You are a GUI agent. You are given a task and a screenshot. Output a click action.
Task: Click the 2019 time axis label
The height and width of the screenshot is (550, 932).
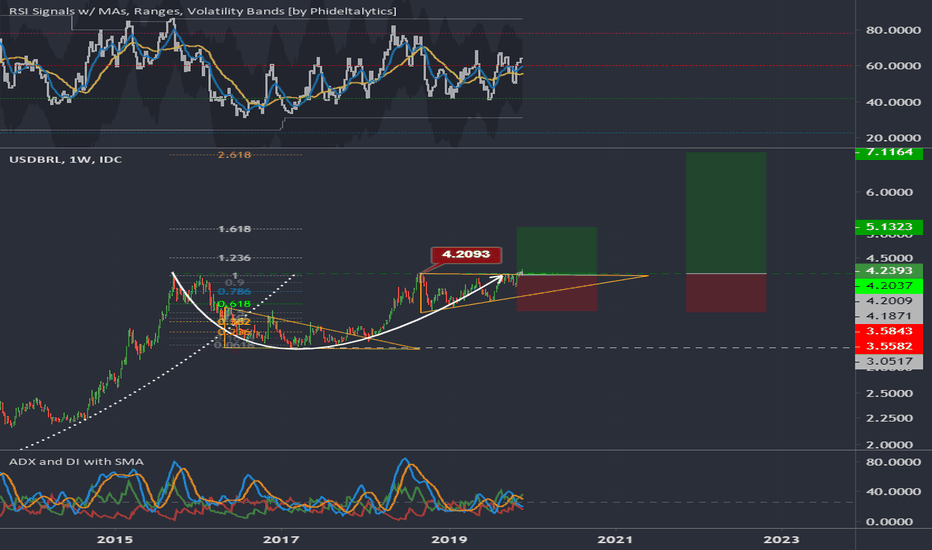coord(449,539)
